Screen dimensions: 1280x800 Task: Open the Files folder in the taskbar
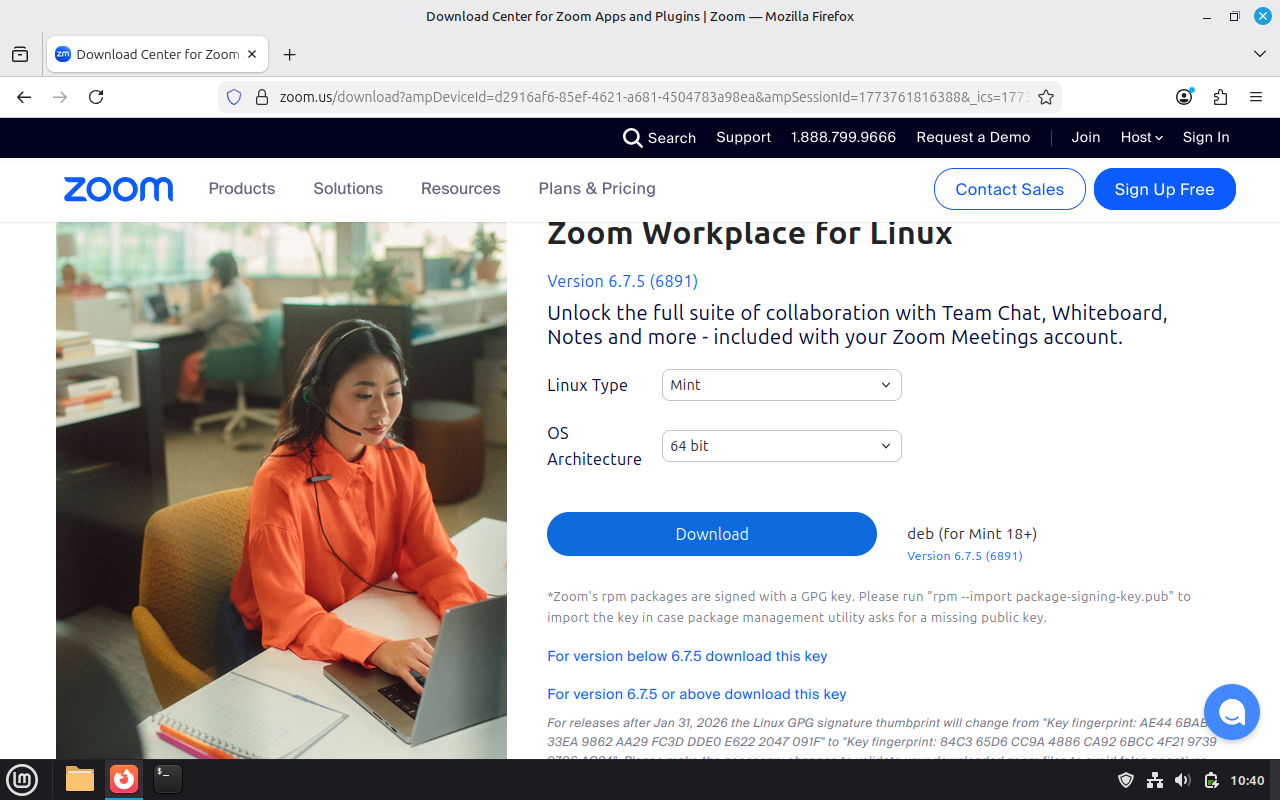(x=80, y=780)
